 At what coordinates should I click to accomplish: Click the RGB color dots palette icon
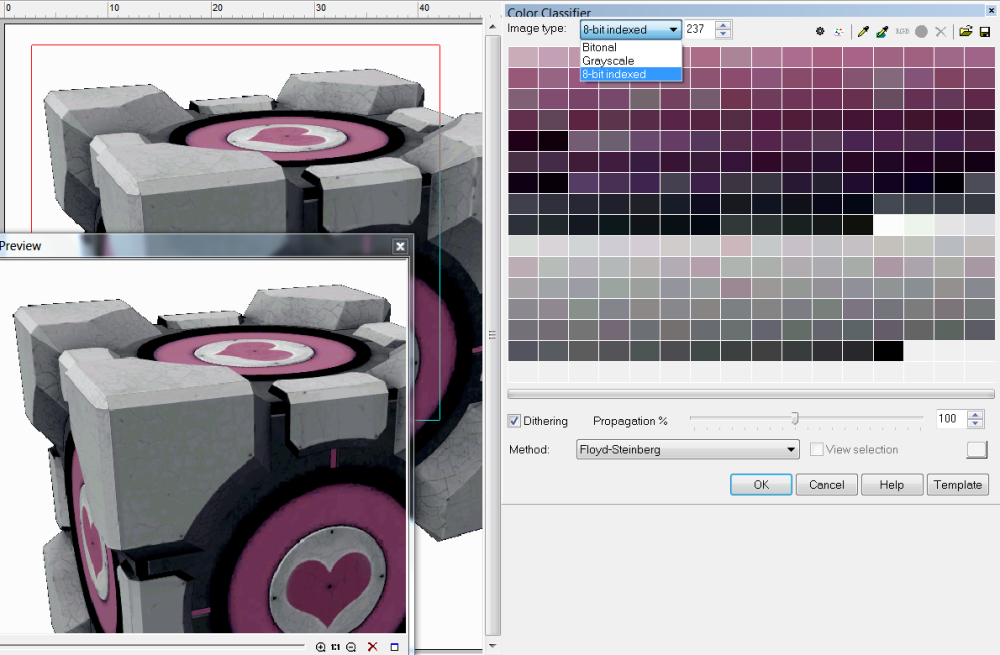(839, 31)
